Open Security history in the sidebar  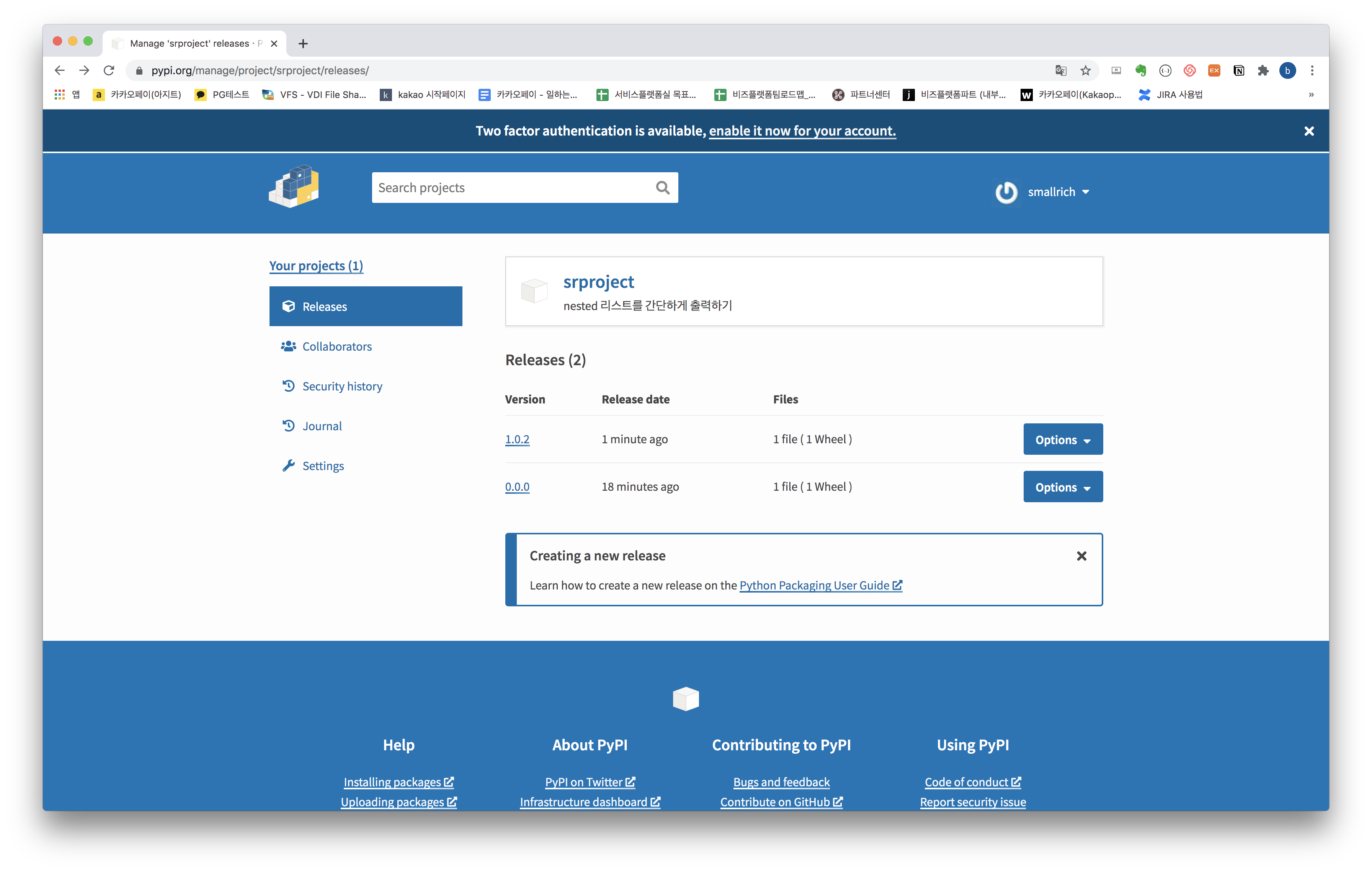[x=342, y=386]
